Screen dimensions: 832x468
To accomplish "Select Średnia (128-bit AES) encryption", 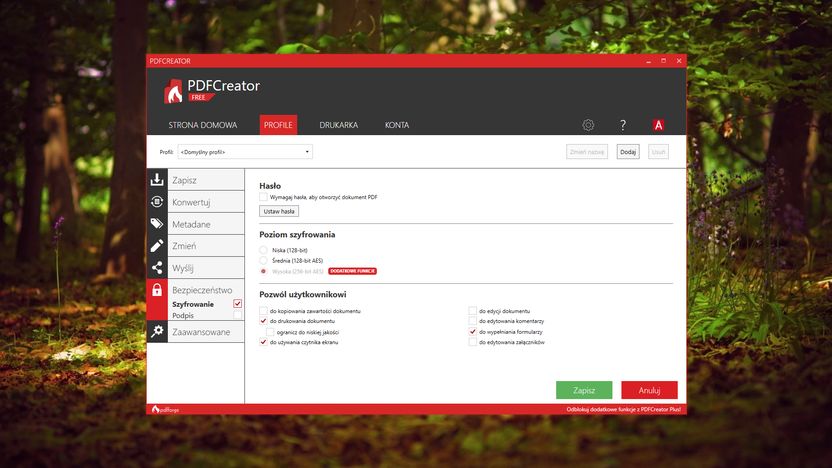I will click(x=263, y=261).
